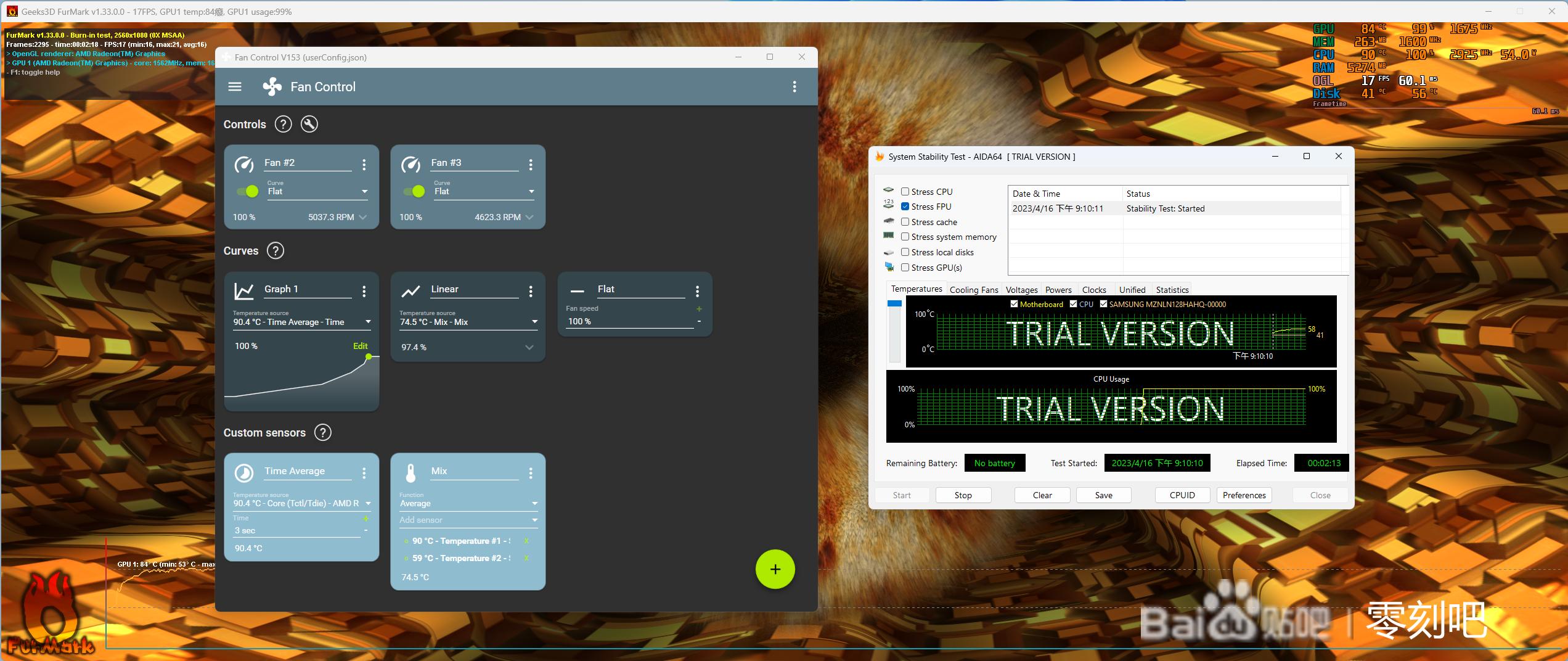
Task: Toggle SAMSUNG MZNLN128HAHQ graph checkbox
Action: [x=1103, y=304]
